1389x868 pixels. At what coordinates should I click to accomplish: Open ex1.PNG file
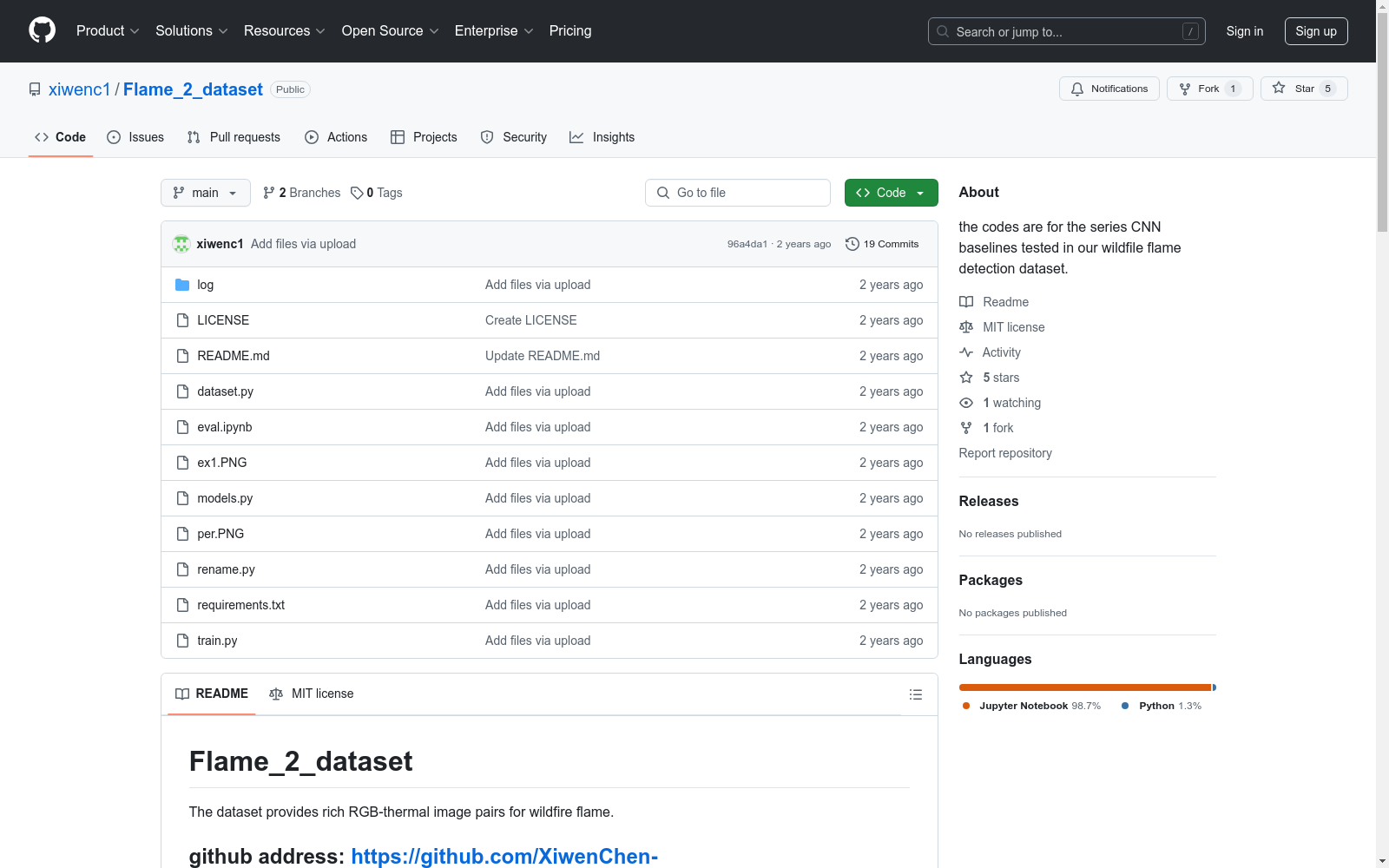pyautogui.click(x=222, y=463)
